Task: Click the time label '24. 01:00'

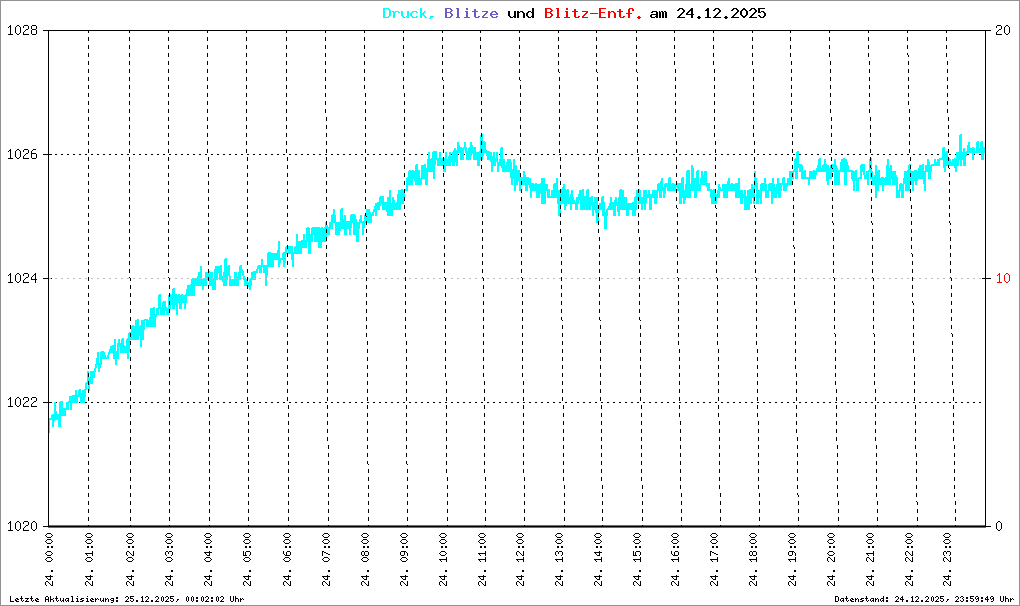Action: [88, 560]
